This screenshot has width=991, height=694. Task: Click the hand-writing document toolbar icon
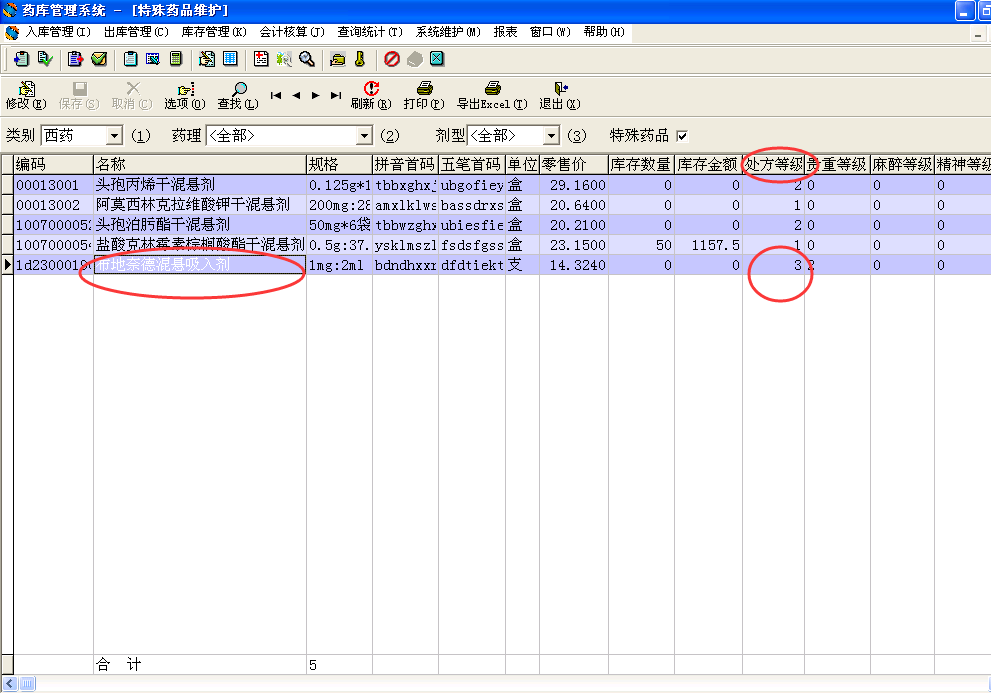coord(207,59)
